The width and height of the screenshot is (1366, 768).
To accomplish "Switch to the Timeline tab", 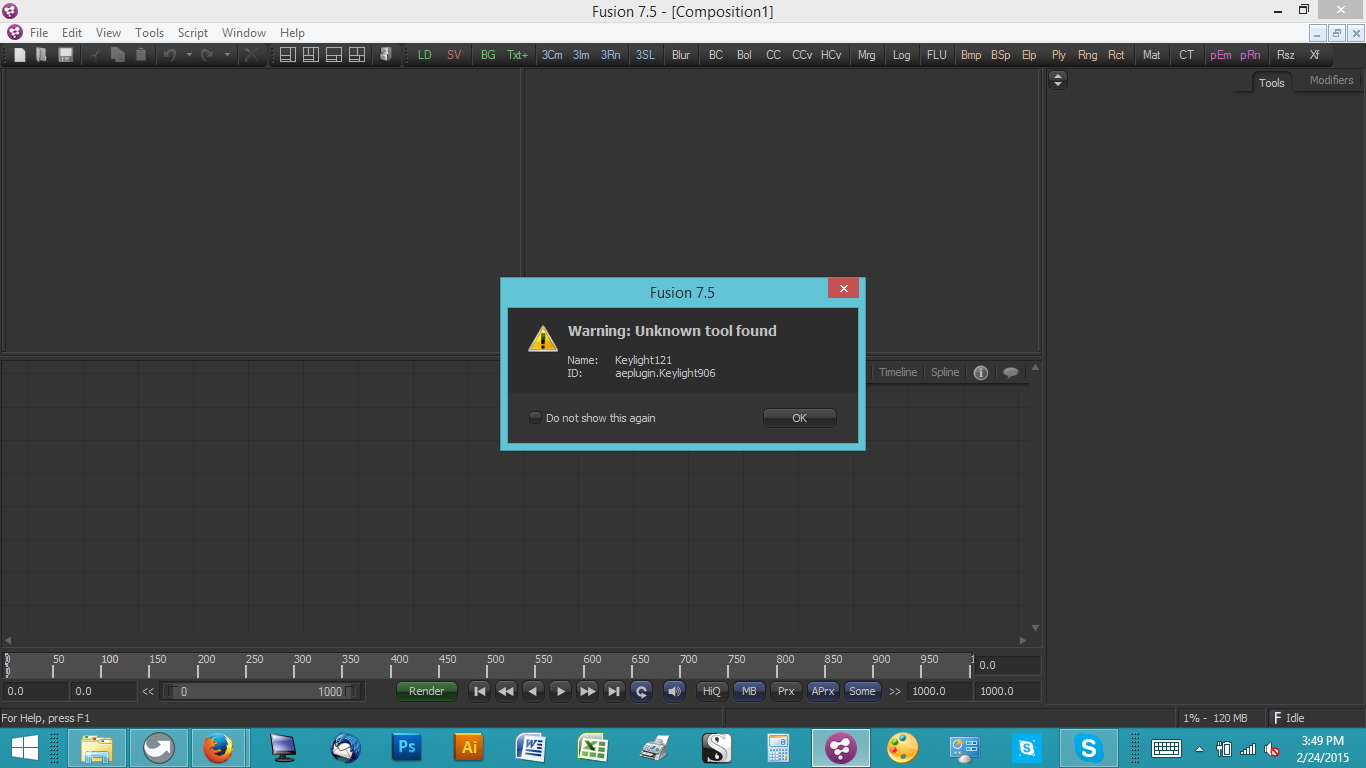I will [x=898, y=372].
